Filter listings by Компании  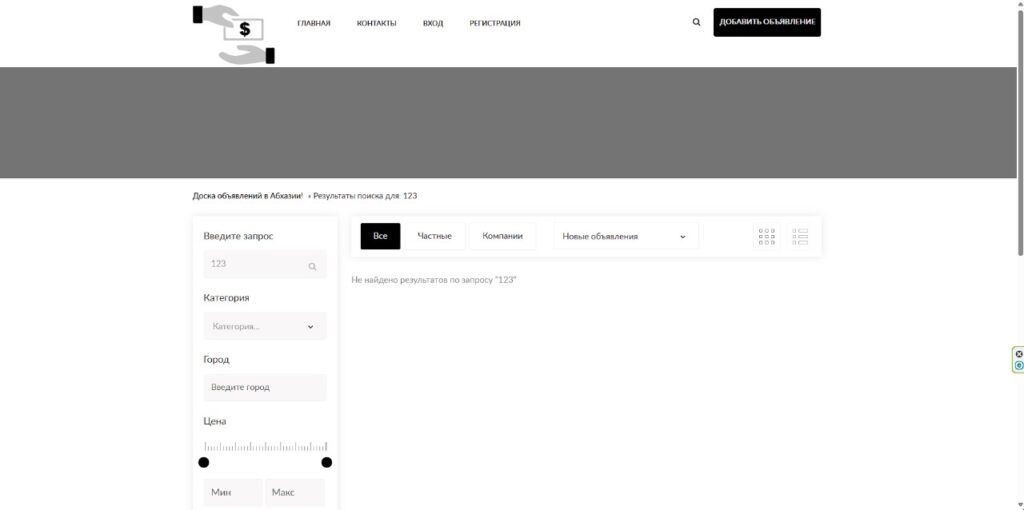502,236
